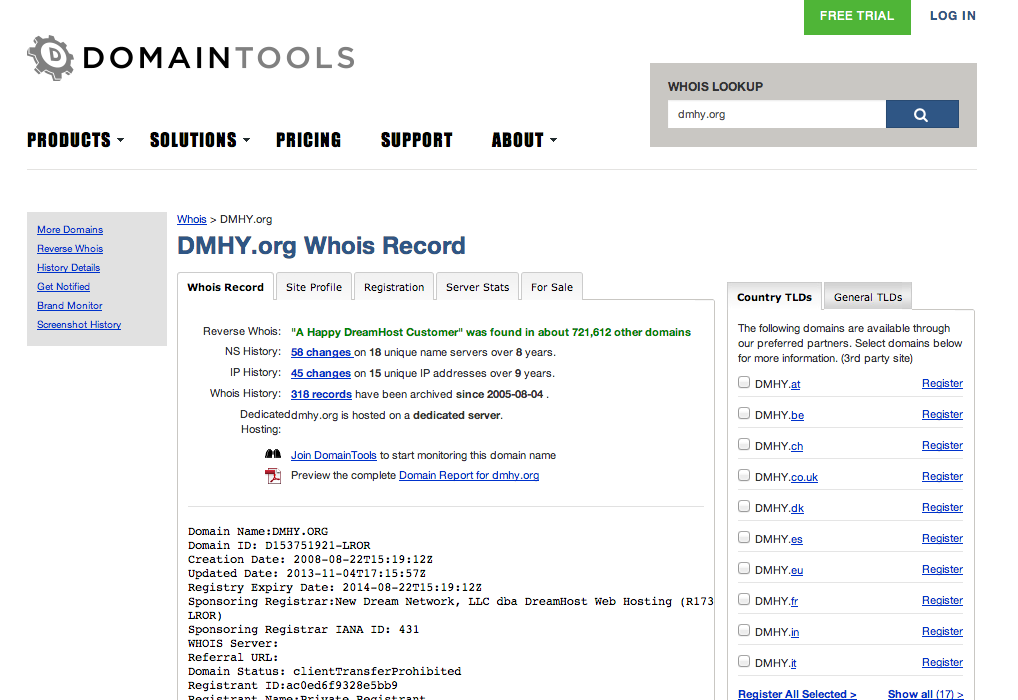Click the Domain ID D153751921-LROR line

click(279, 545)
